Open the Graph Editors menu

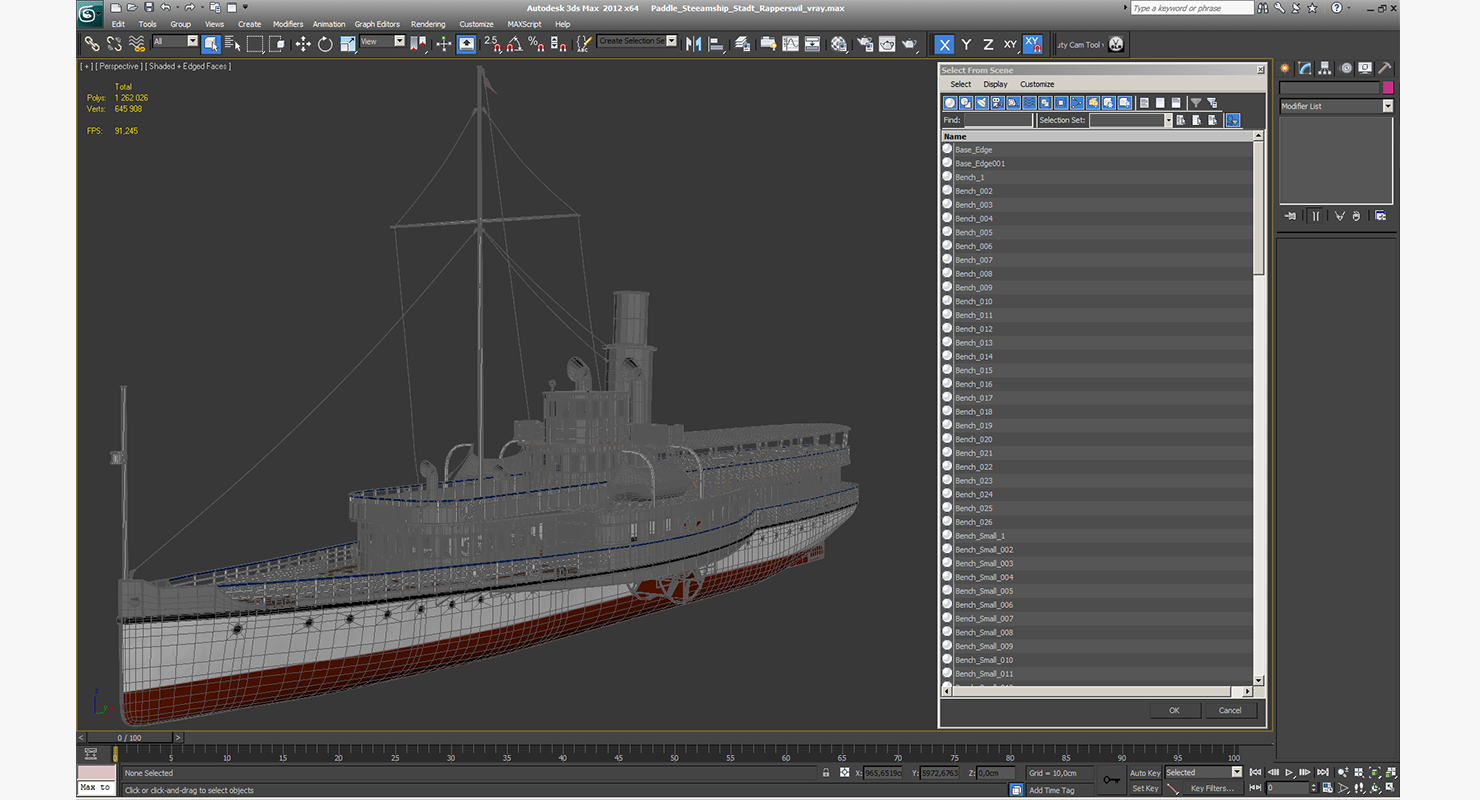(377, 24)
